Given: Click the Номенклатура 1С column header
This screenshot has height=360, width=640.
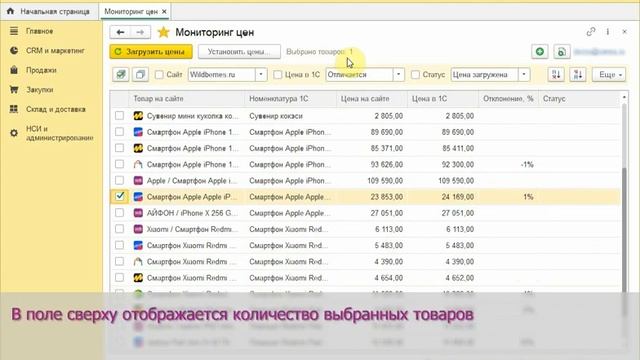Looking at the screenshot, I should tap(290, 99).
